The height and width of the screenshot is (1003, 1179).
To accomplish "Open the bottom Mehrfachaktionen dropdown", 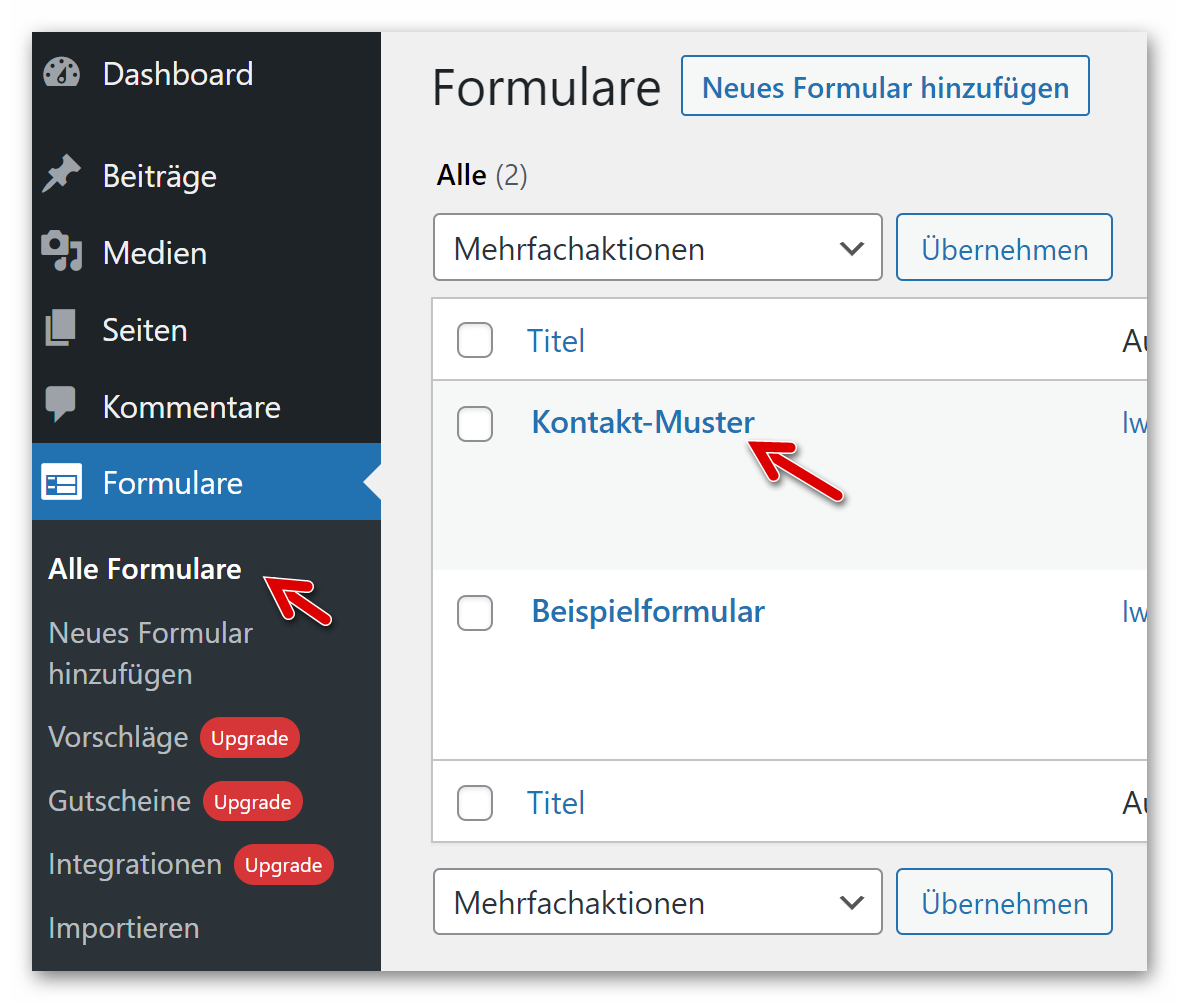I will point(657,903).
